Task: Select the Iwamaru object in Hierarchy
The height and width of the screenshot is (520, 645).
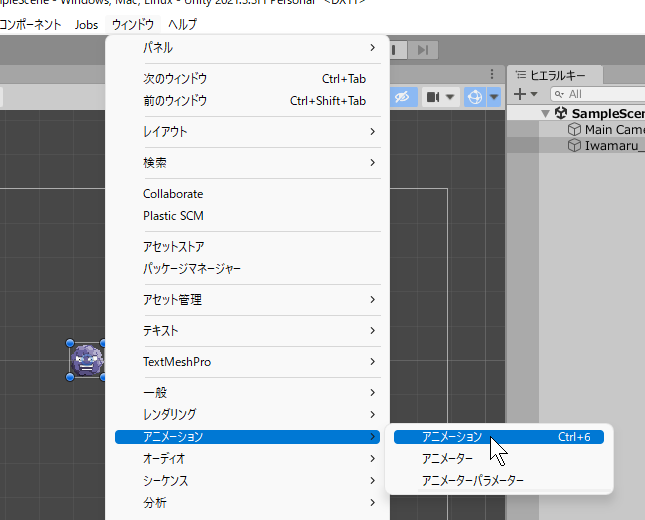Action: (x=576, y=146)
